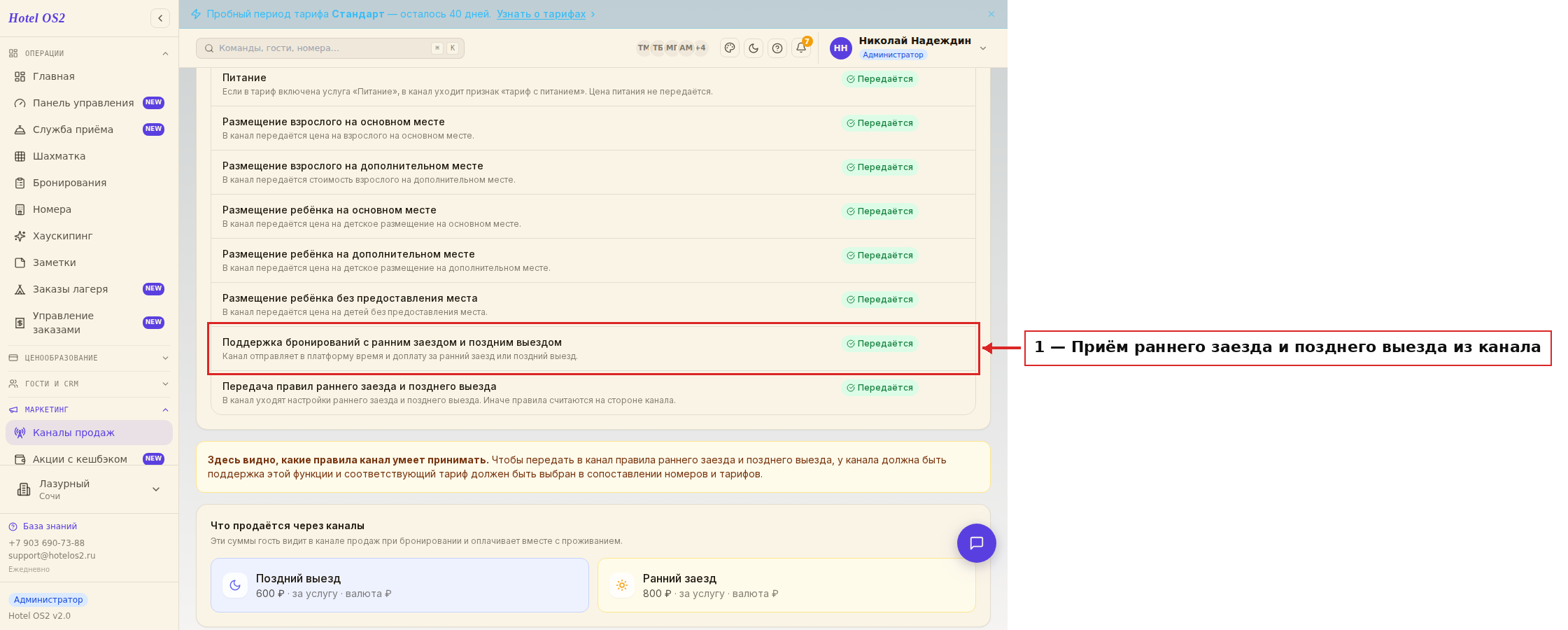Expand the Ценообразование sidebar group

[89, 358]
